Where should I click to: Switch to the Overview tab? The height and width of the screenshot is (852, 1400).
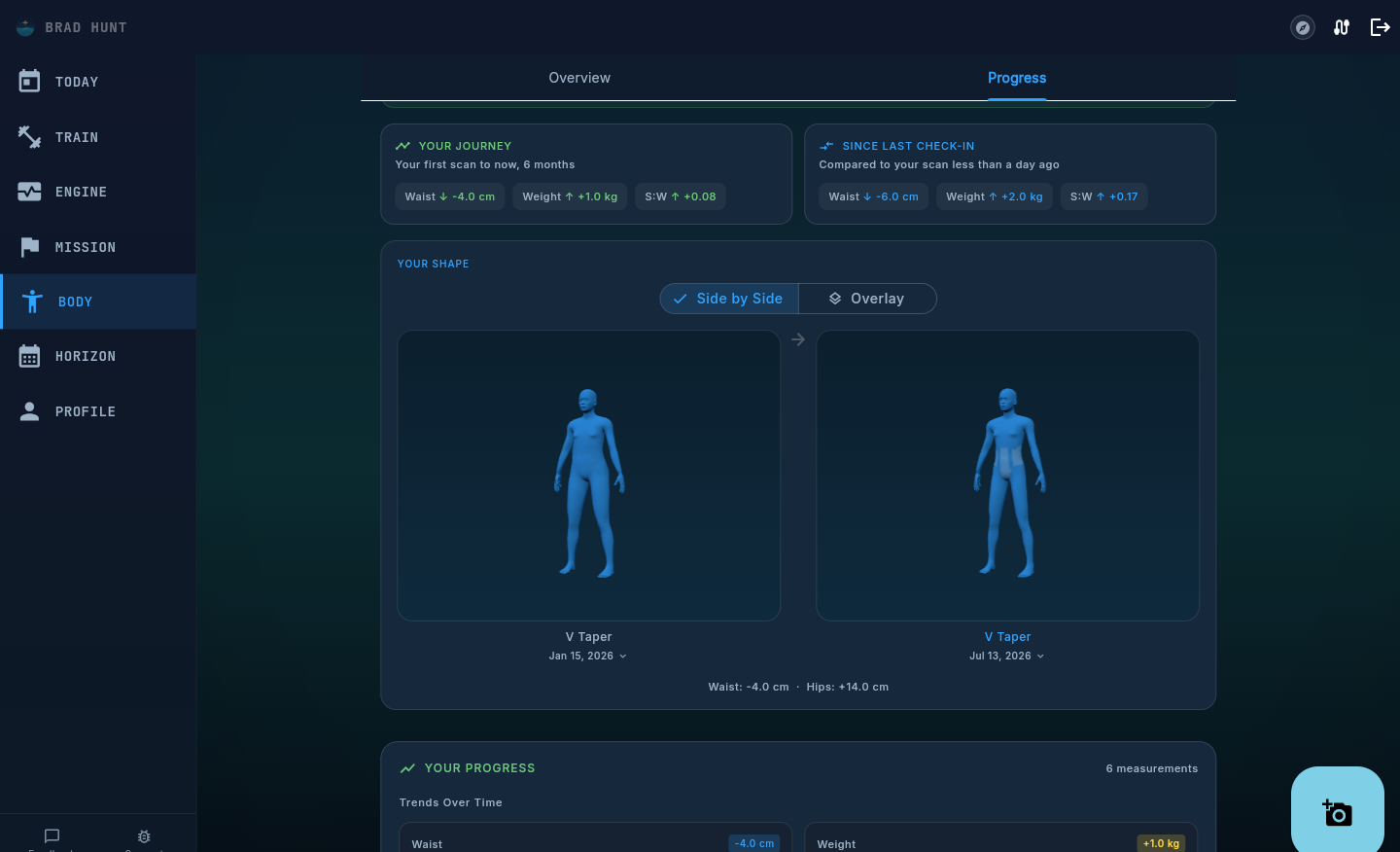579,78
